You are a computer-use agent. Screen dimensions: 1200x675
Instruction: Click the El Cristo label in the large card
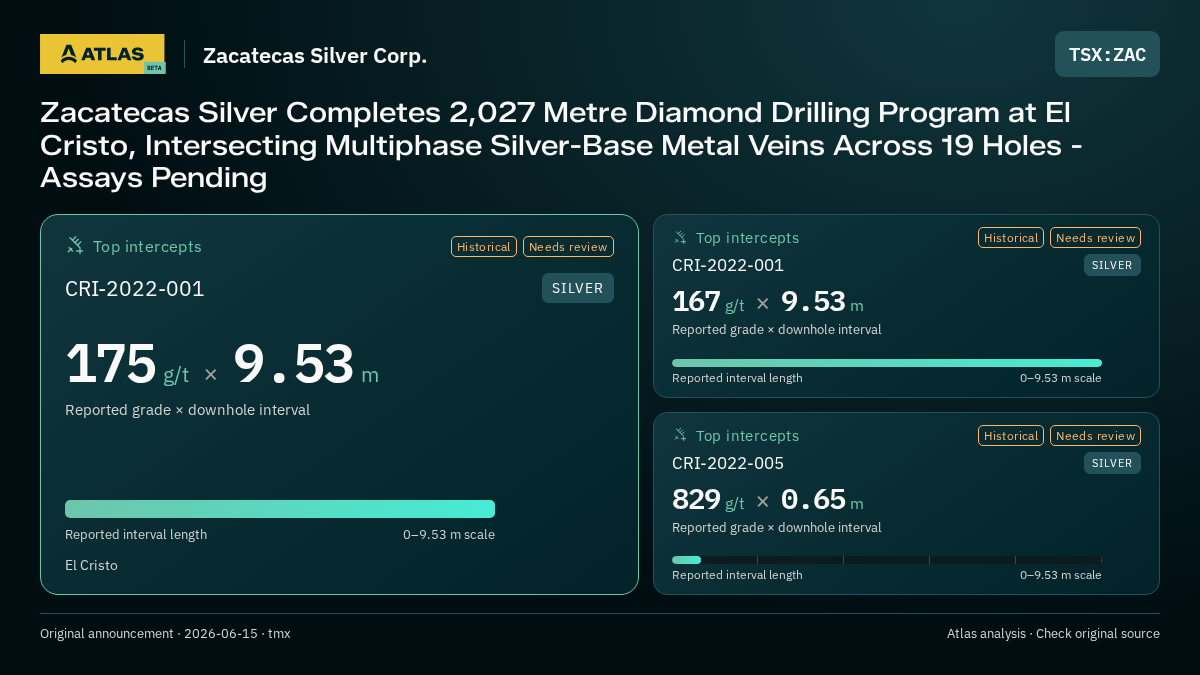tap(91, 565)
